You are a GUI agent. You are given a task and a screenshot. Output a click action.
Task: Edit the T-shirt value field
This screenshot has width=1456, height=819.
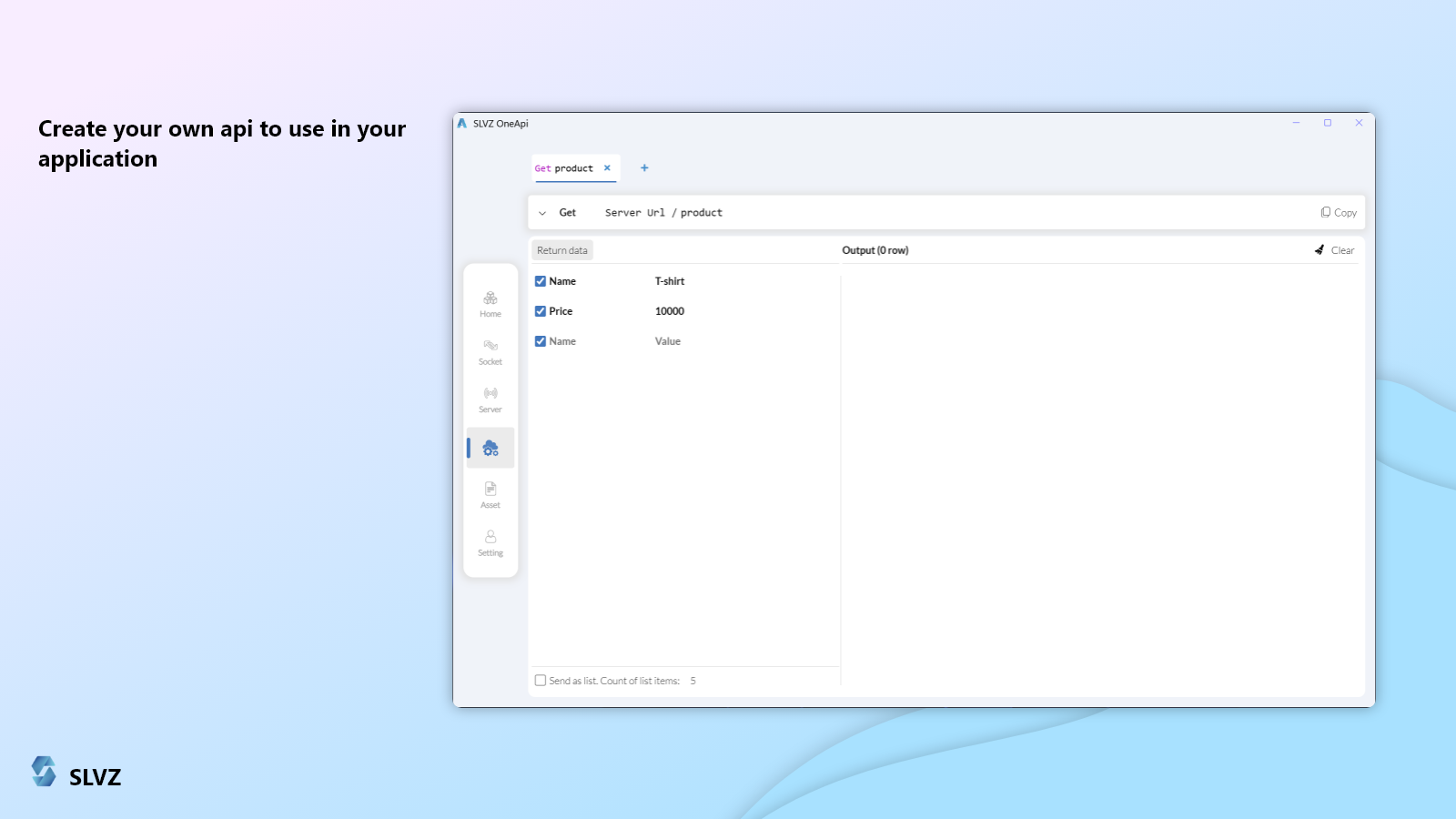click(x=670, y=281)
